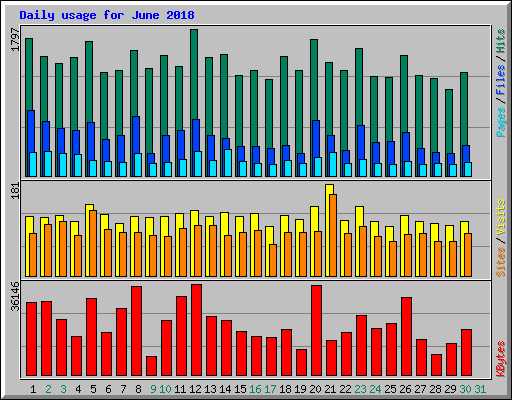Click day label 2 on the axis
This screenshot has height=400, width=512.
coord(48,389)
